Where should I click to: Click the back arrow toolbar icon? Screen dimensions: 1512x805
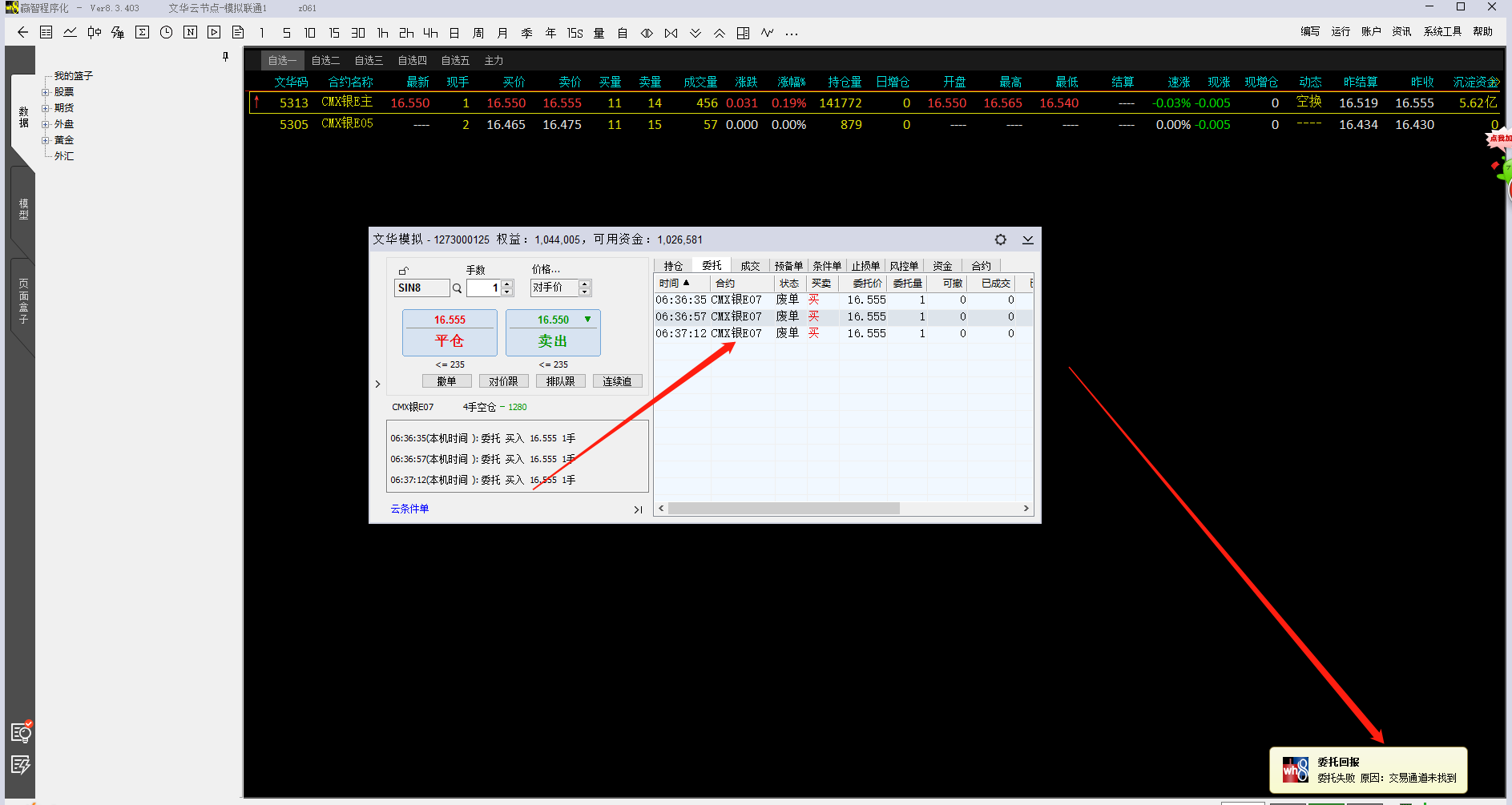pyautogui.click(x=22, y=33)
